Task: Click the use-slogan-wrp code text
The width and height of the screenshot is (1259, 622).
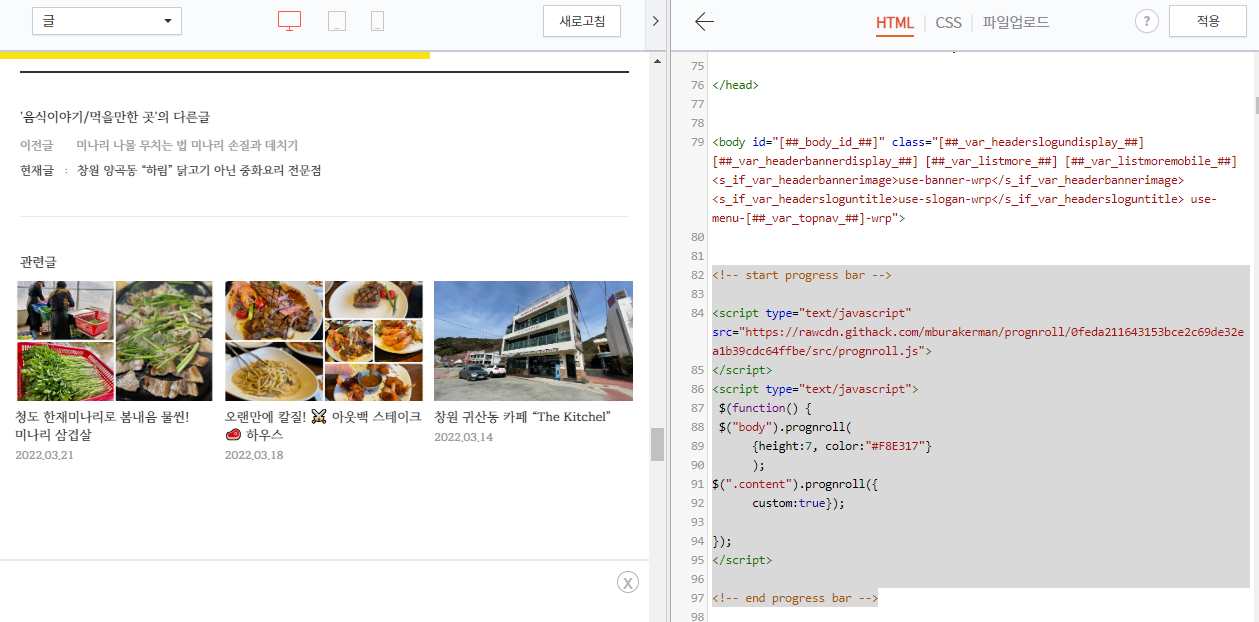Action: click(x=944, y=199)
